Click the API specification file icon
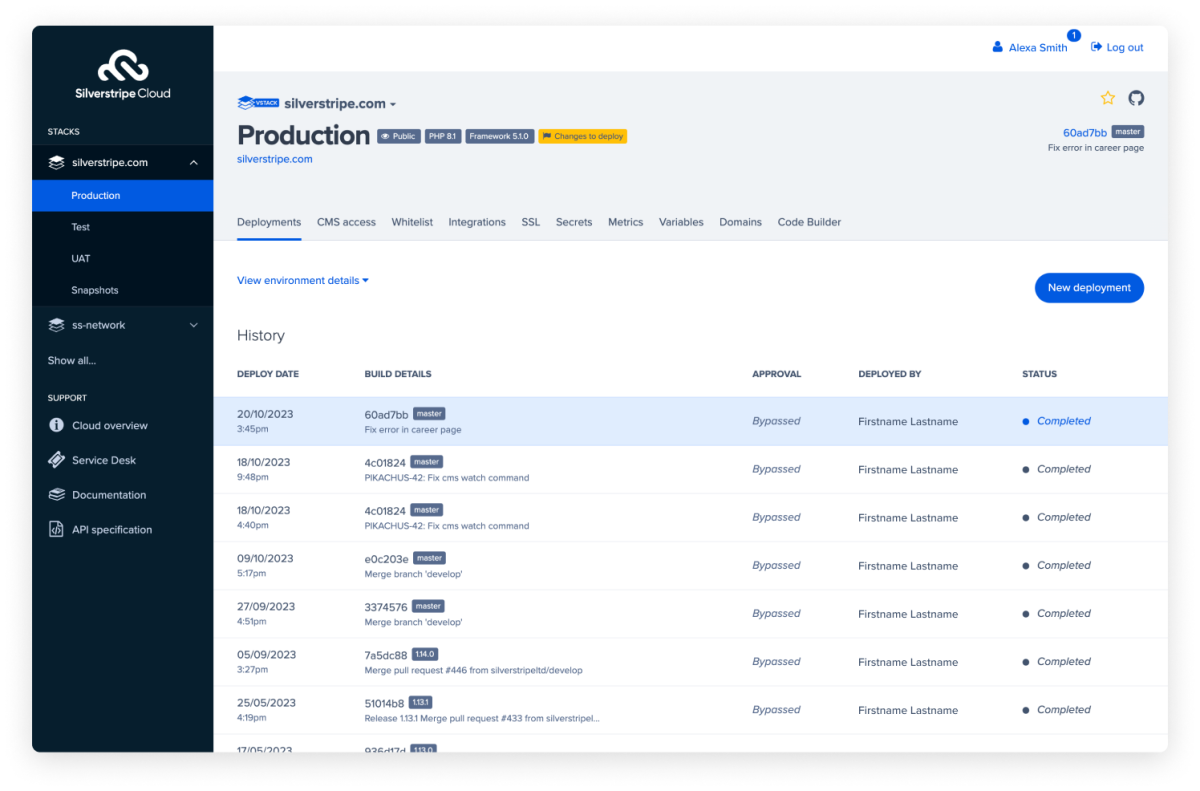Image resolution: width=1200 pixels, height=791 pixels. [x=56, y=530]
